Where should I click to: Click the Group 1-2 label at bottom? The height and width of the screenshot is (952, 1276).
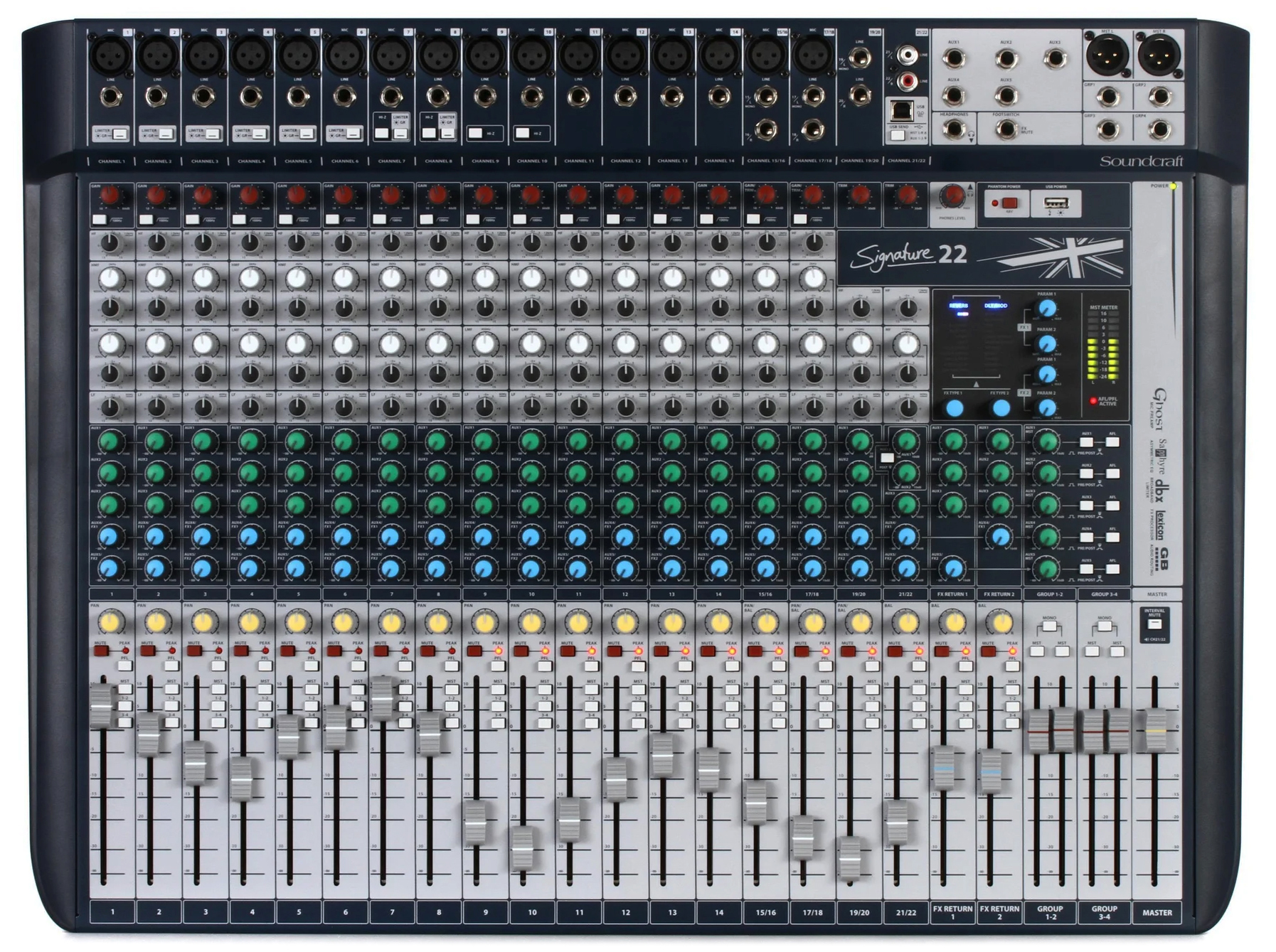pyautogui.click(x=1050, y=912)
